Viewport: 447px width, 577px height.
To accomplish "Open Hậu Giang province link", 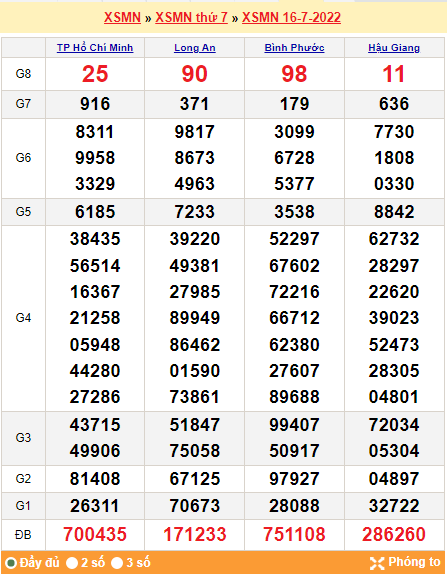I will pos(394,47).
